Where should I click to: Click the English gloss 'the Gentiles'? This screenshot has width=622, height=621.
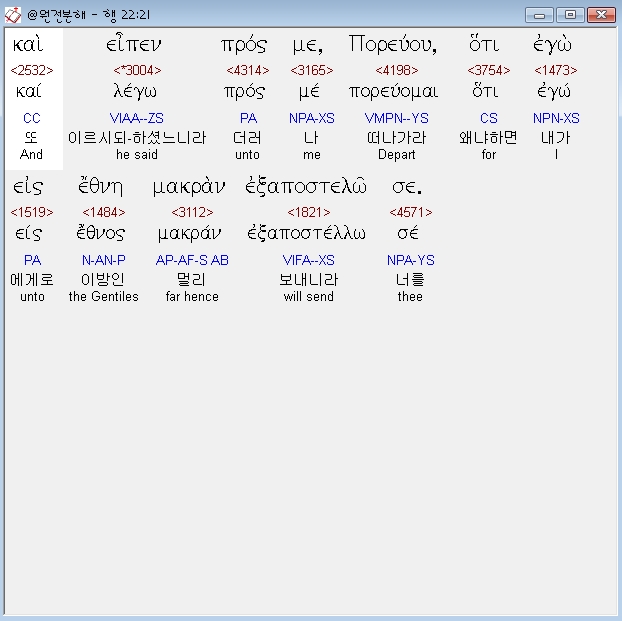coord(104,297)
